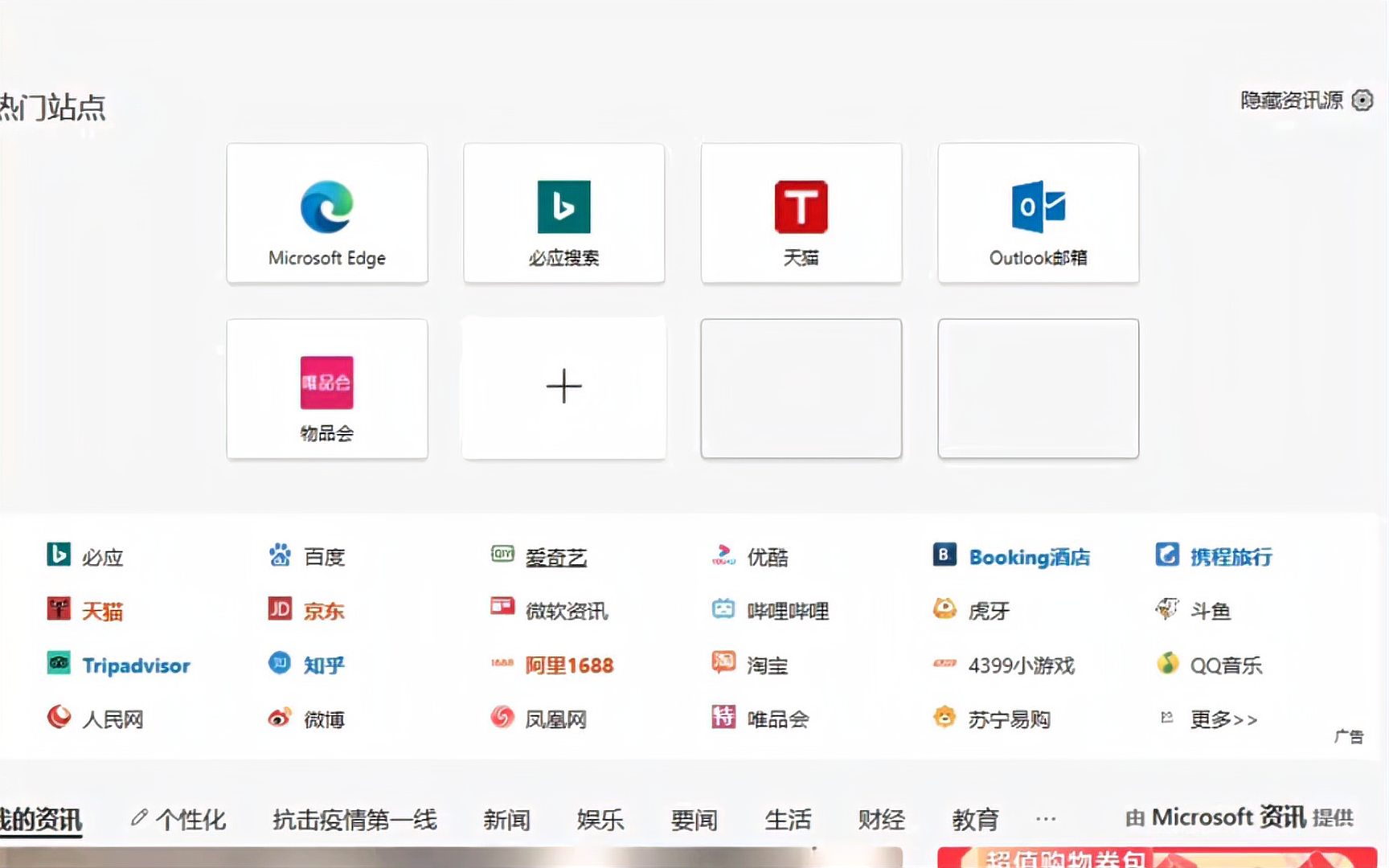The width and height of the screenshot is (1389, 868).
Task: Open the 财经 news tab
Action: pos(881,819)
